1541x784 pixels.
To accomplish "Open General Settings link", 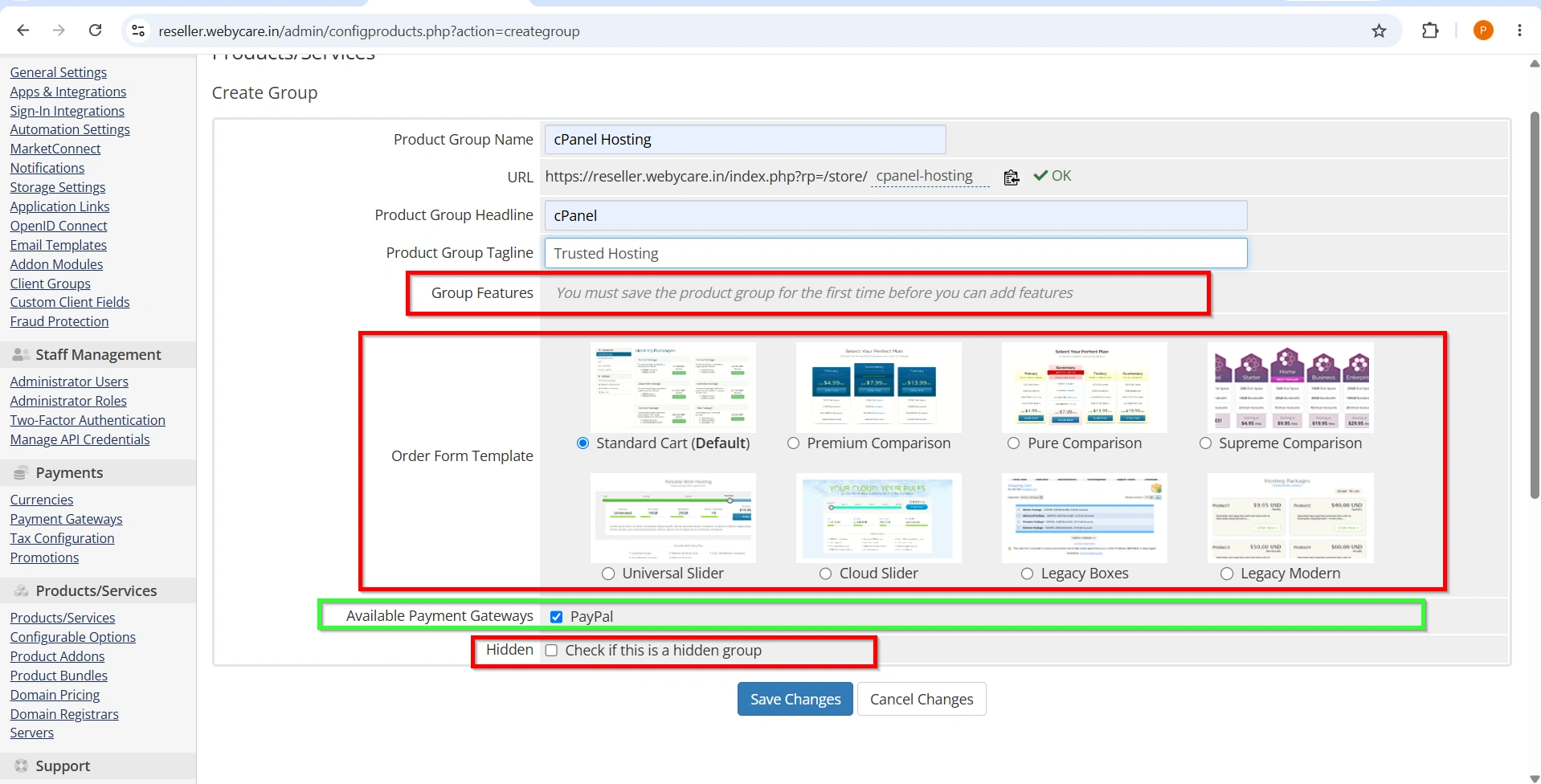I will click(59, 72).
